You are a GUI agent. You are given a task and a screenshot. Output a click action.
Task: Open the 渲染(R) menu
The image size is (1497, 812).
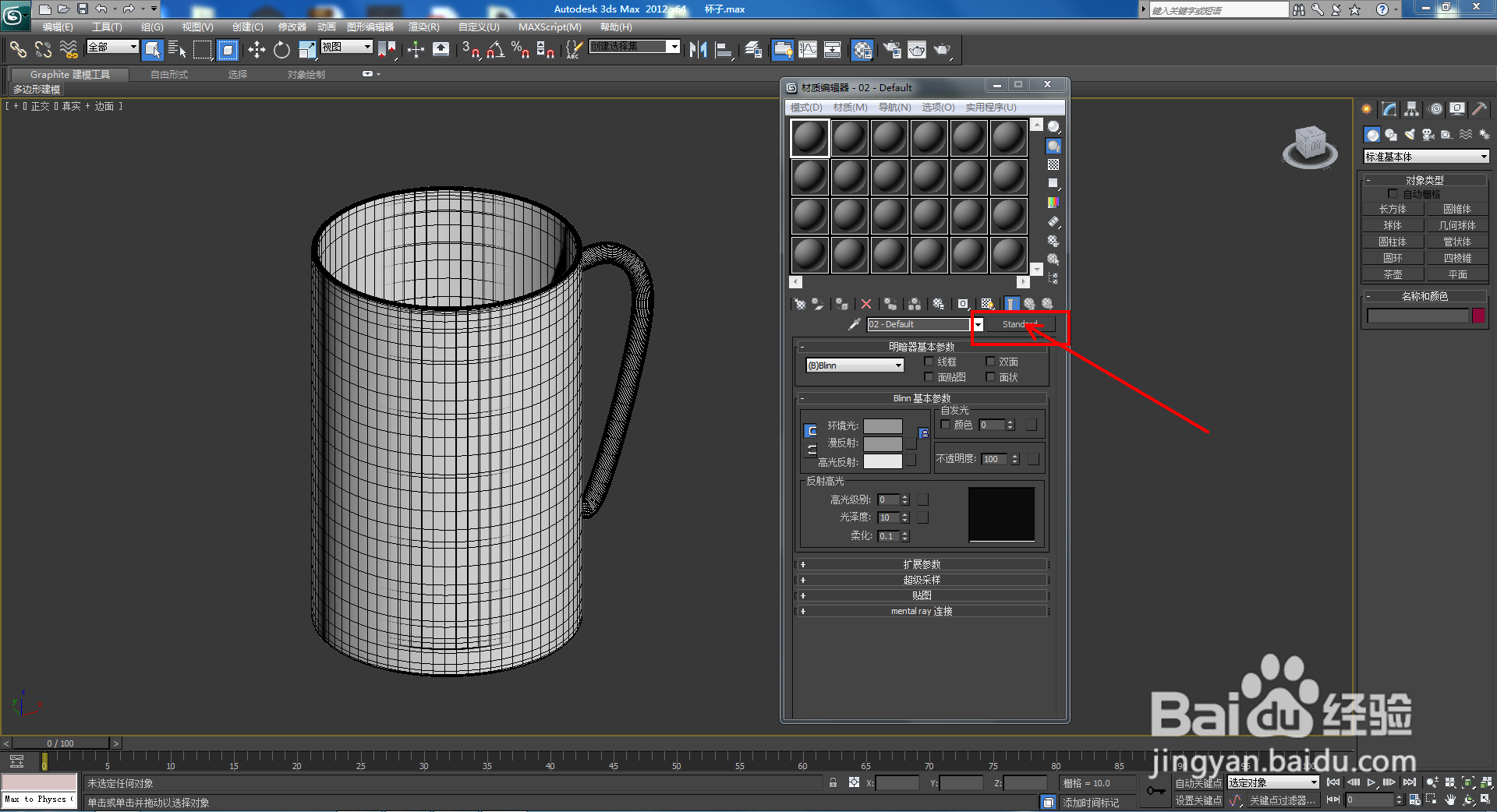coord(423,26)
